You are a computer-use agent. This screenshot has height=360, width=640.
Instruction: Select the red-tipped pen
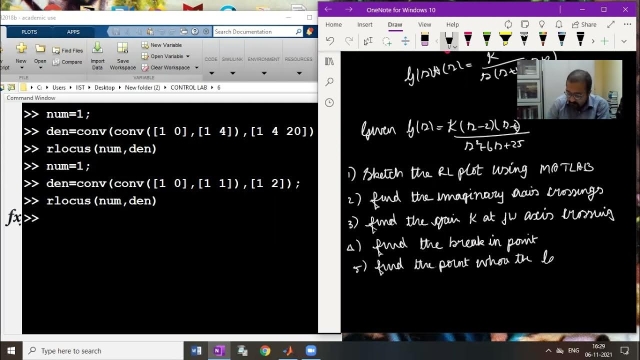pyautogui.click(x=468, y=39)
